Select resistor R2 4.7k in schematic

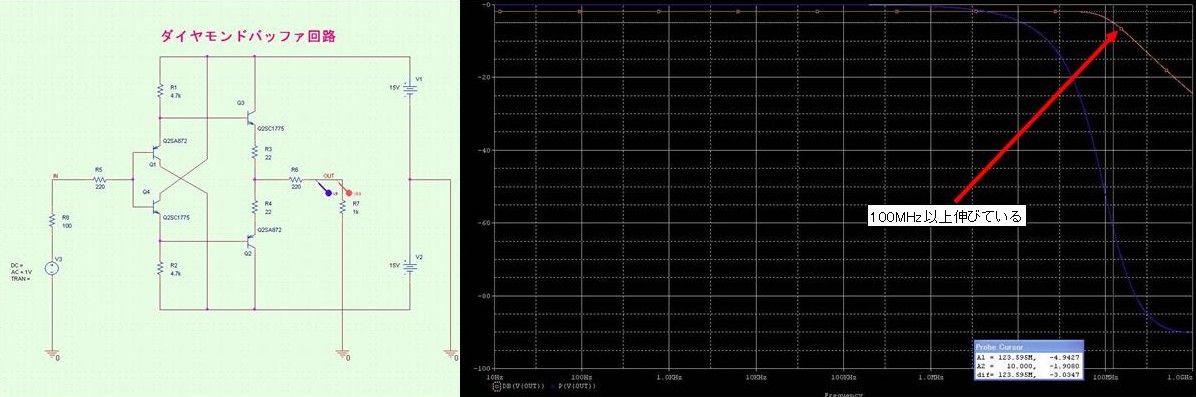(161, 269)
